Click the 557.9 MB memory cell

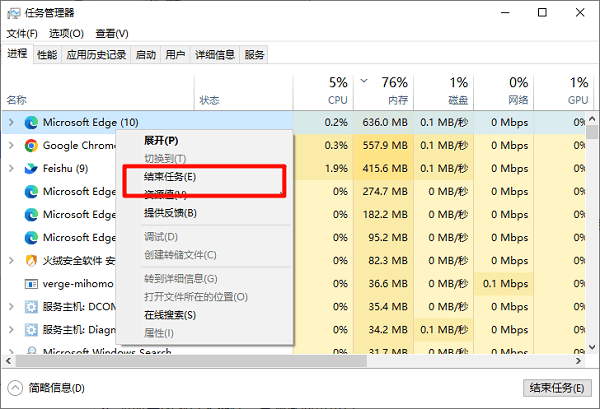383,145
